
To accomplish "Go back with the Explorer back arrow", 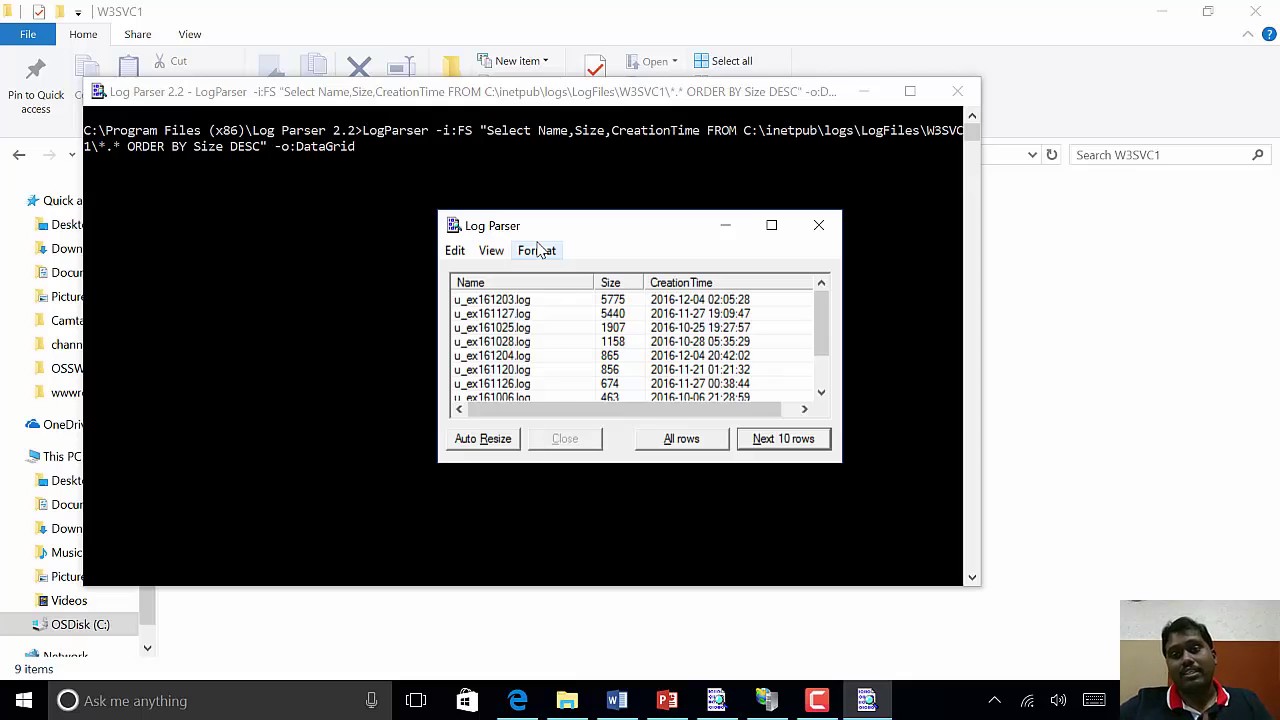I will [x=19, y=155].
